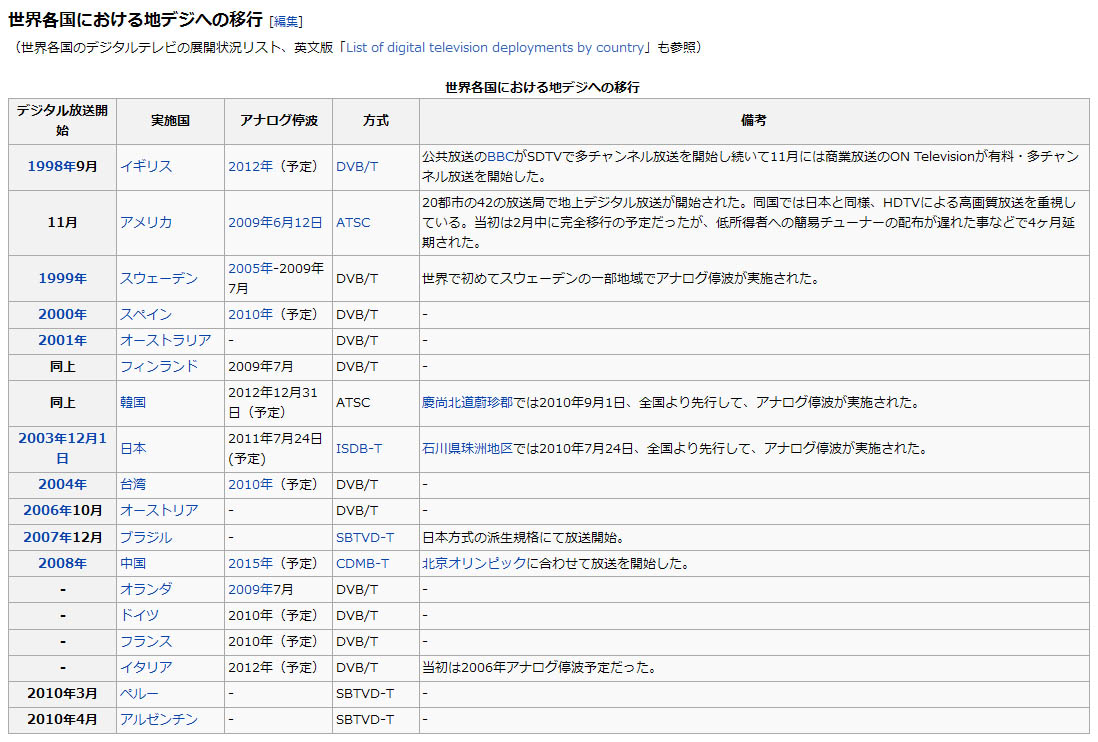Click the 石川県珠洲地区 link
This screenshot has height=742, width=1098.
467,448
